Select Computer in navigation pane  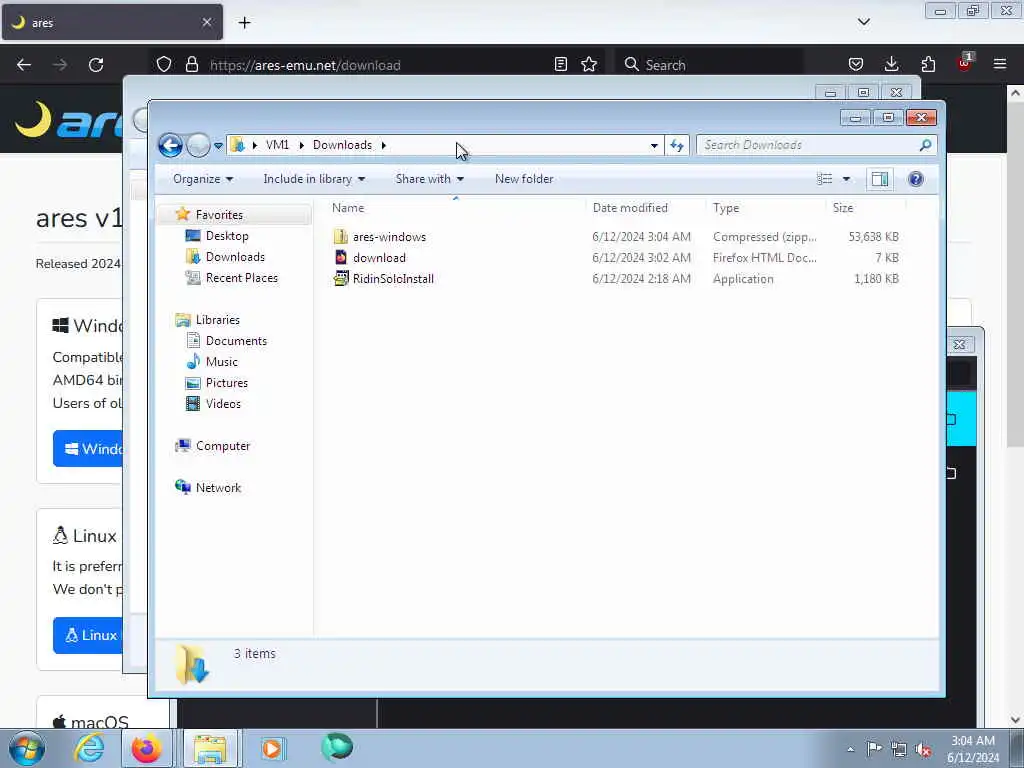pos(223,446)
